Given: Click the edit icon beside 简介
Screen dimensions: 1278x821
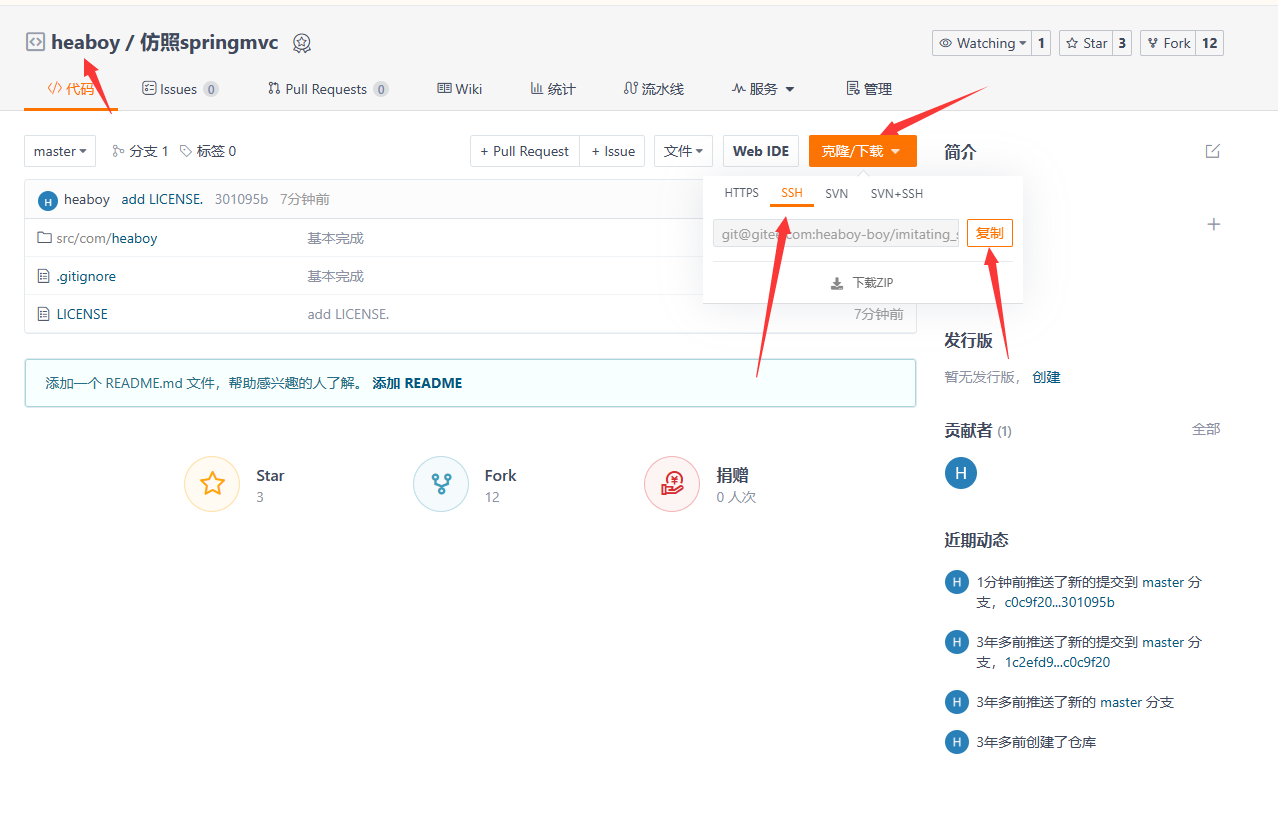Looking at the screenshot, I should pos(1212,151).
